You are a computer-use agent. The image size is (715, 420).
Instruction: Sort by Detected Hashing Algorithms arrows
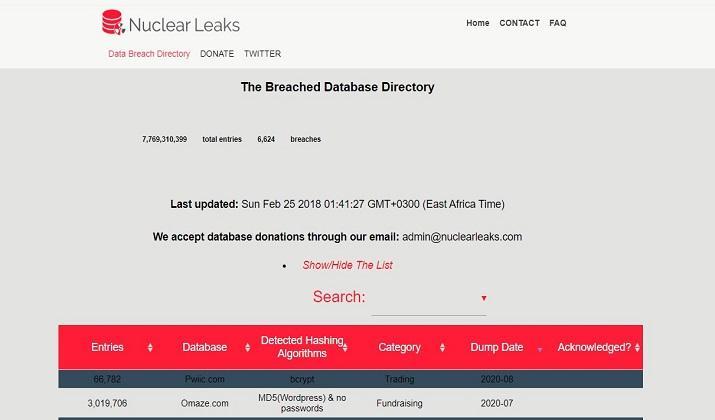tap(345, 347)
